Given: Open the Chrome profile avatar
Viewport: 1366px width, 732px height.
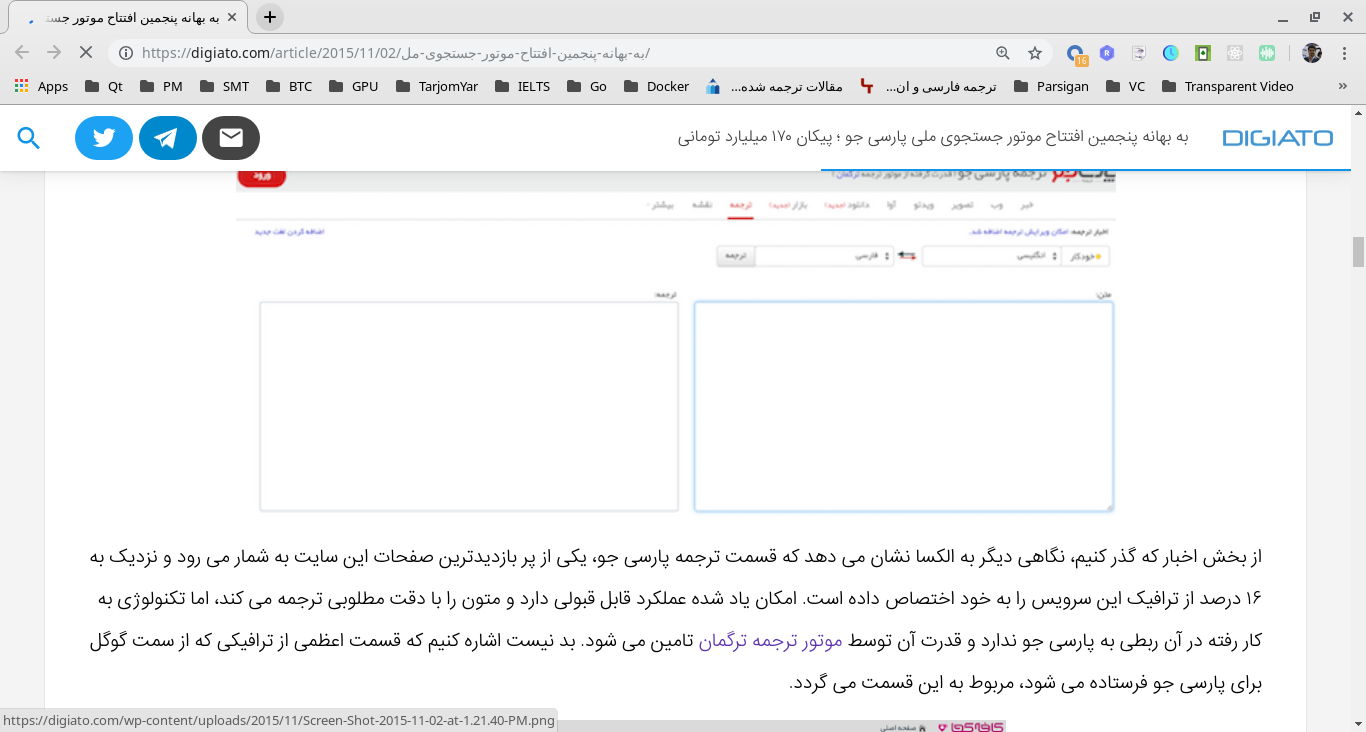Looking at the screenshot, I should click(1312, 53).
